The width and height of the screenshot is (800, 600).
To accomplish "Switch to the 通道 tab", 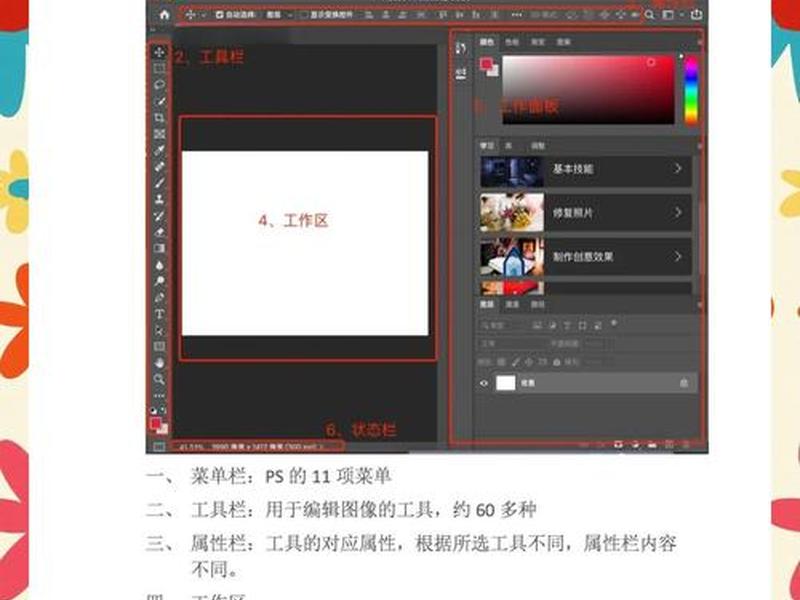I will coord(512,305).
